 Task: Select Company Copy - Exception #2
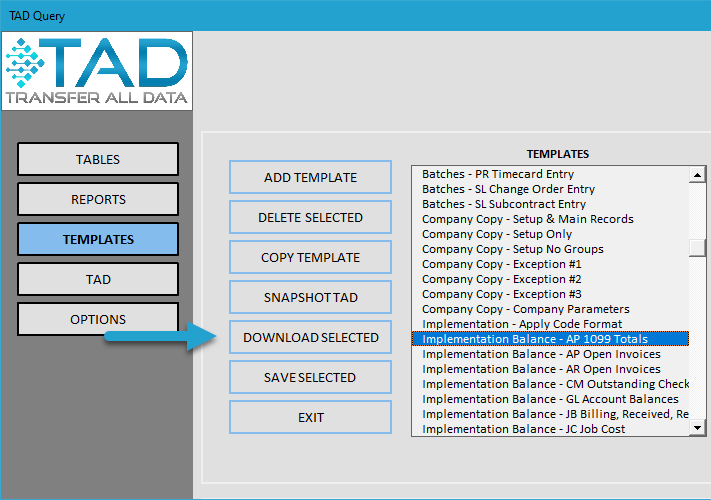pos(550,279)
